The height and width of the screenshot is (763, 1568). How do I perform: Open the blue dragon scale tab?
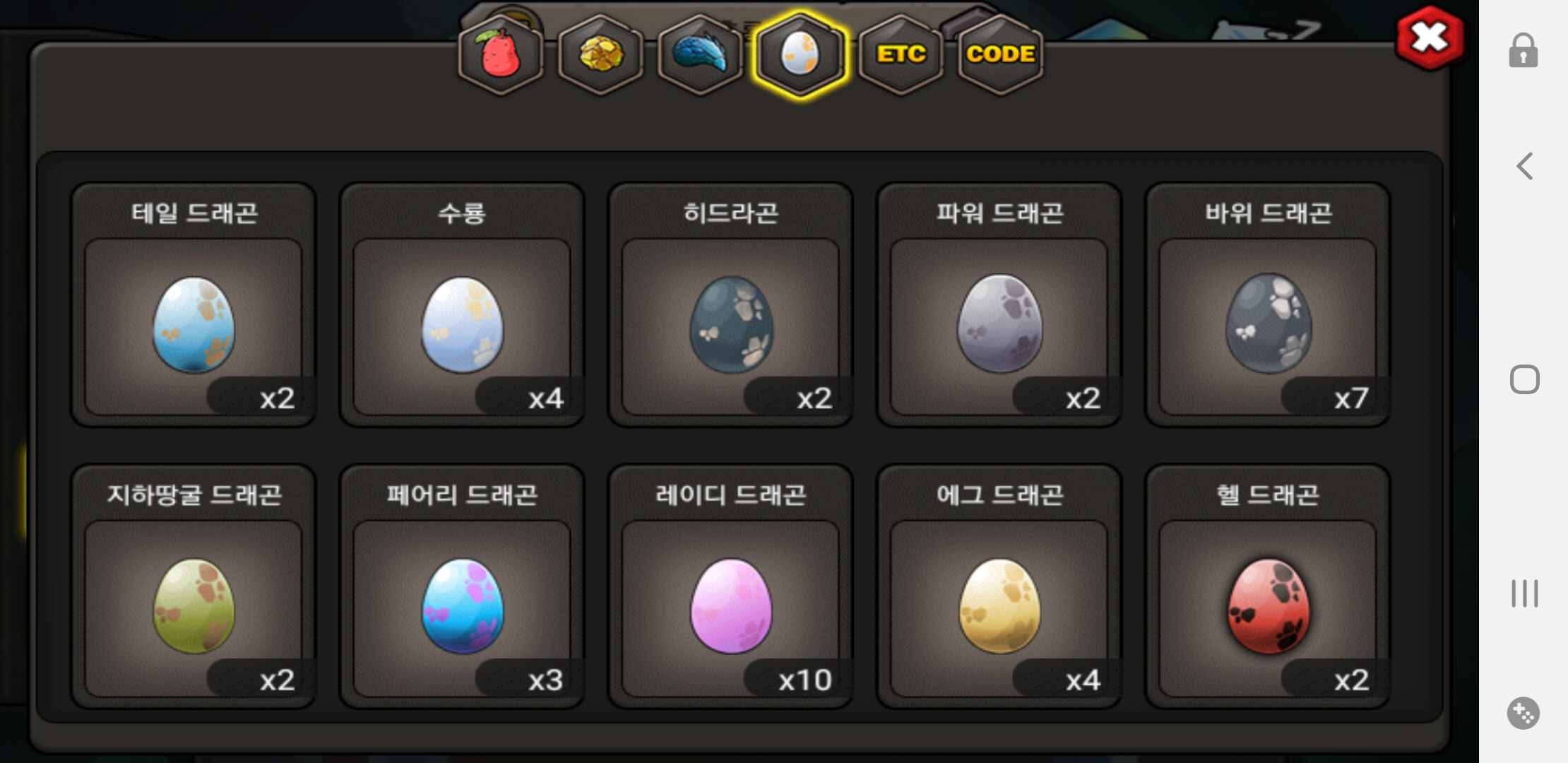click(700, 54)
